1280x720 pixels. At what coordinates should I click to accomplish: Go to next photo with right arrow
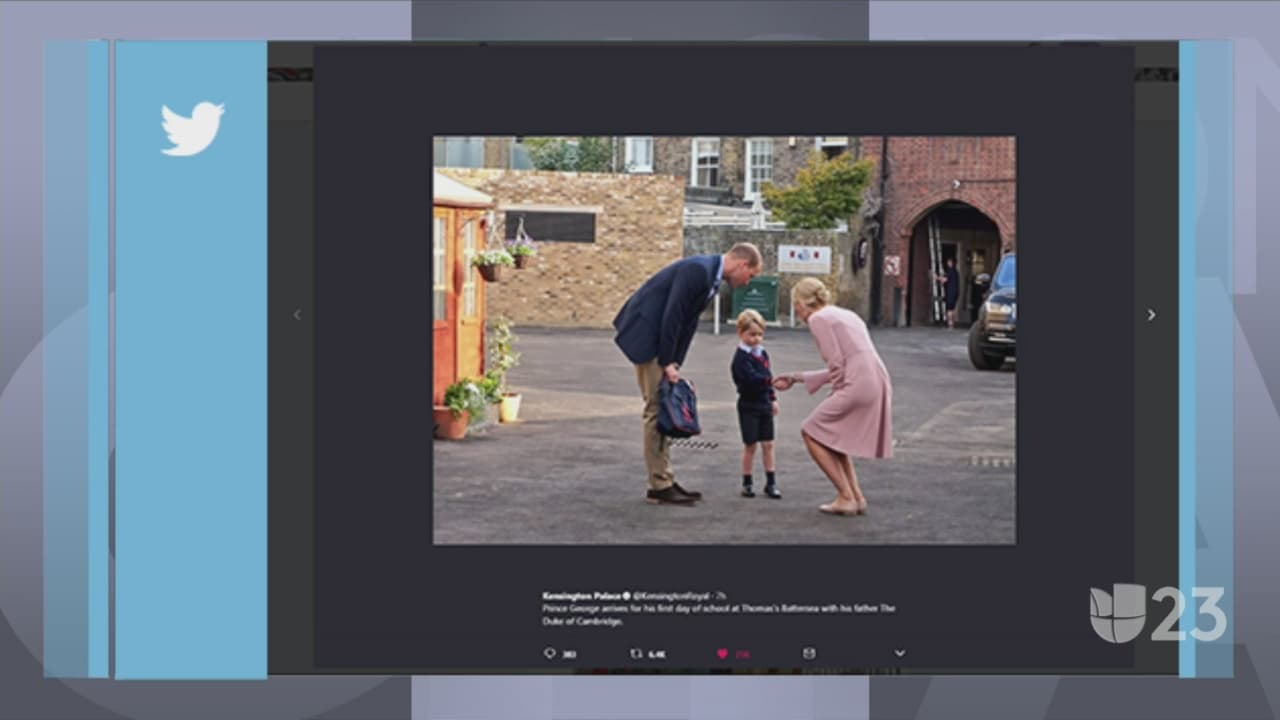[x=1151, y=315]
